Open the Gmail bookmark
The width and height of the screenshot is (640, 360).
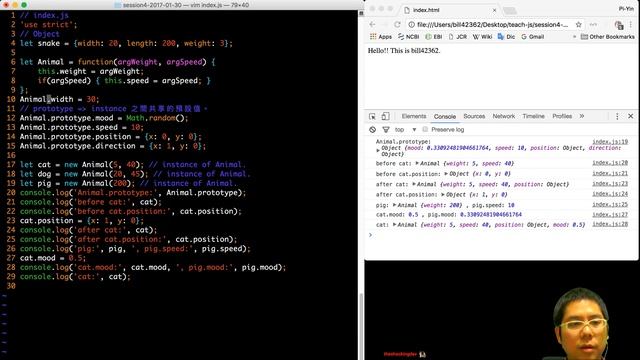click(x=532, y=37)
